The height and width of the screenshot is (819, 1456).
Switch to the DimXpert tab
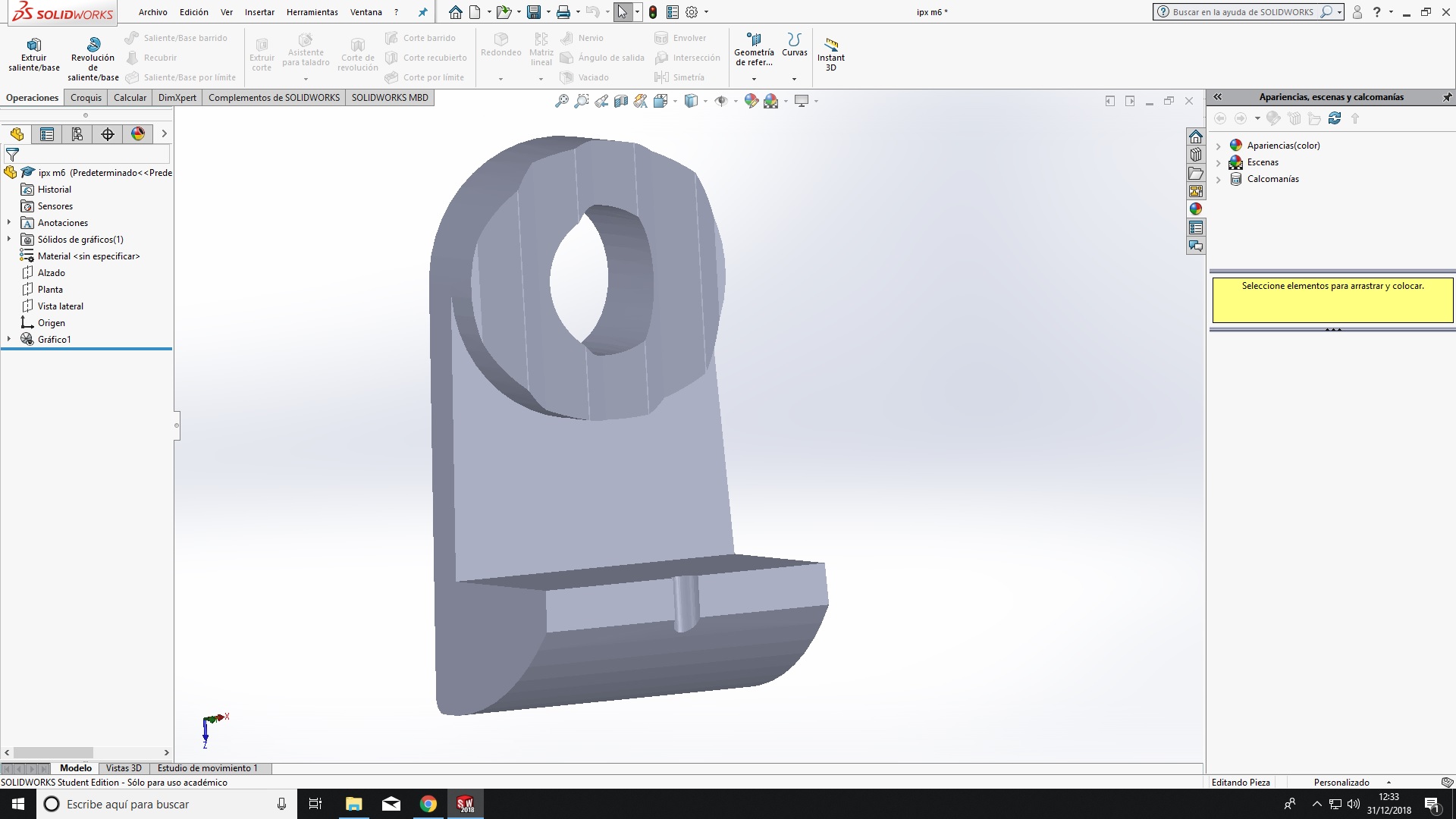(177, 98)
